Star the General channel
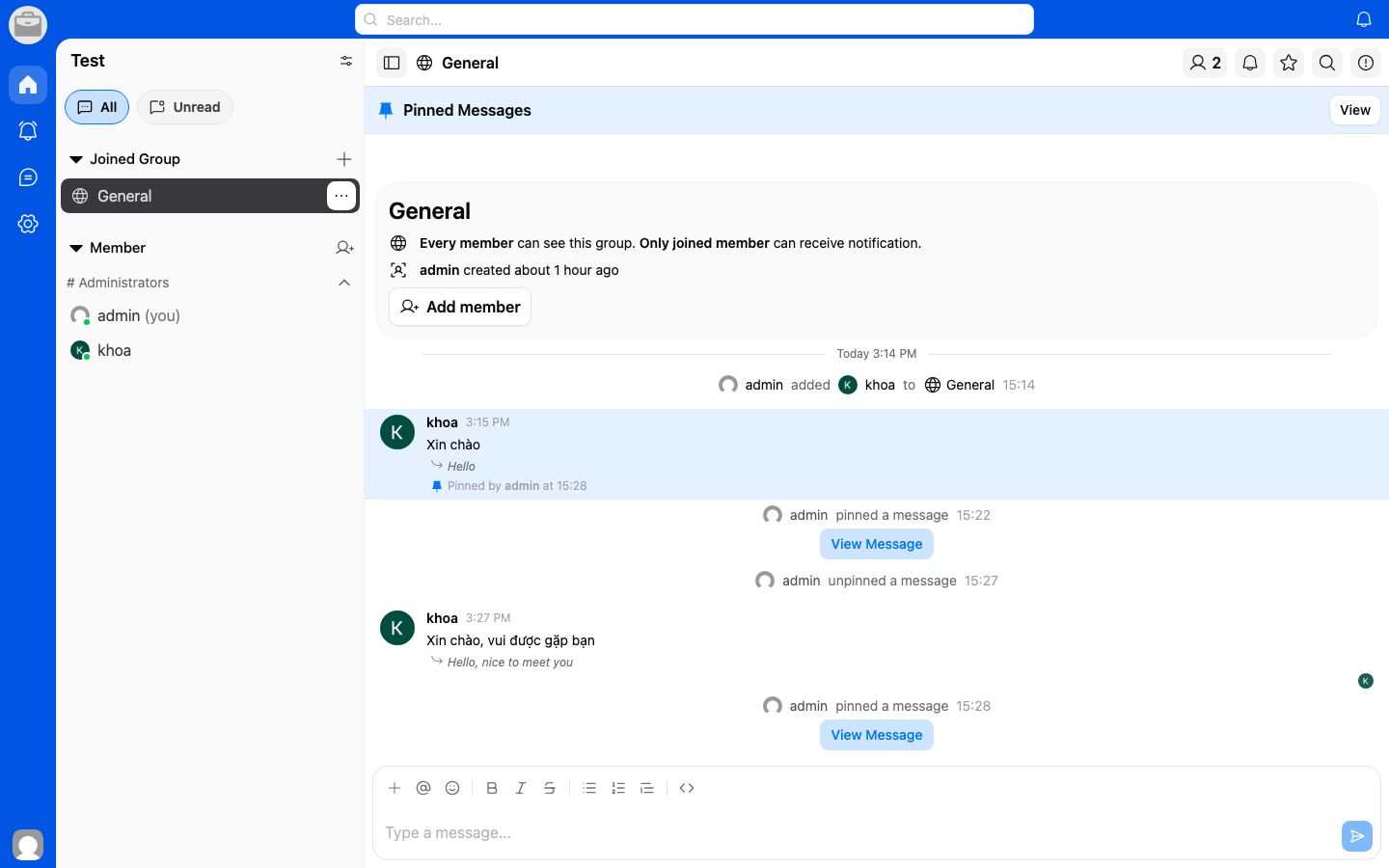This screenshot has width=1389, height=868. [x=1289, y=63]
